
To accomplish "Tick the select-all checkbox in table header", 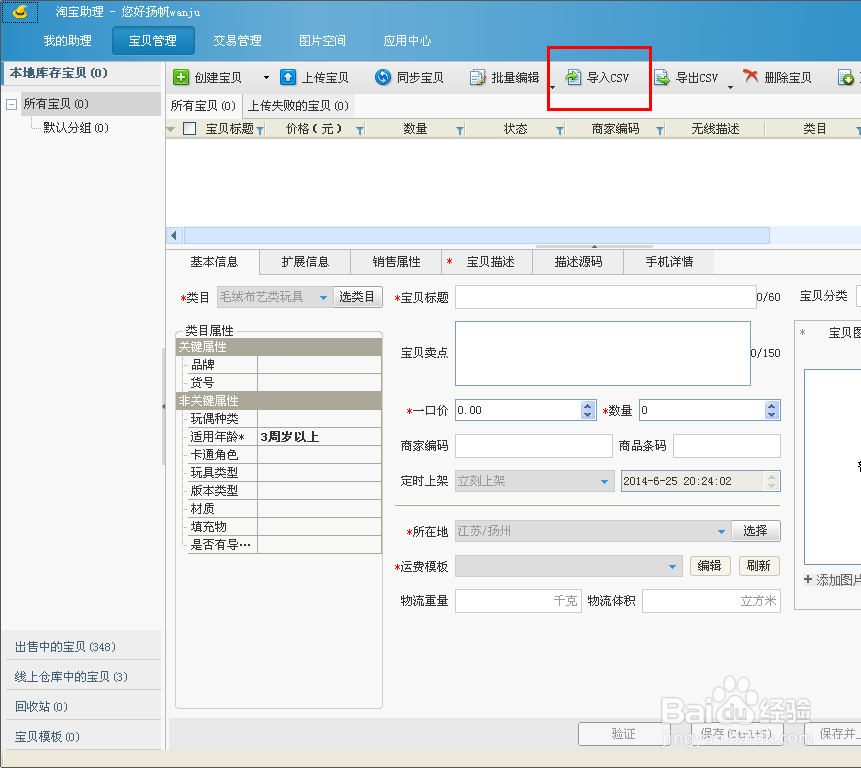I will pos(189,128).
